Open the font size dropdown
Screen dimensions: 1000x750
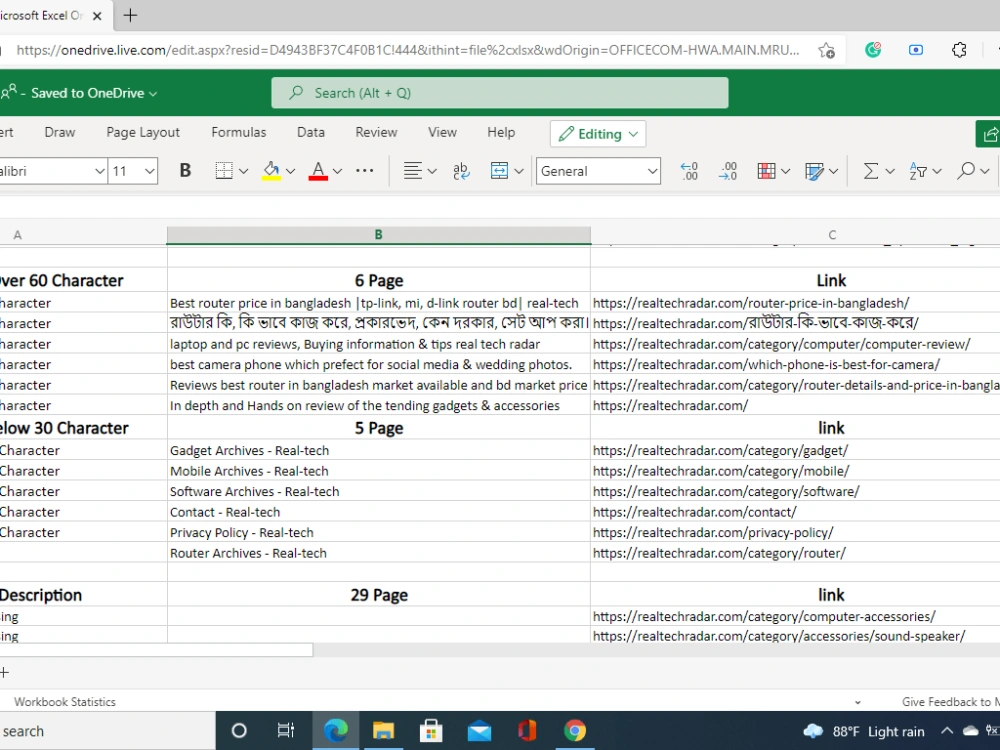coord(149,171)
